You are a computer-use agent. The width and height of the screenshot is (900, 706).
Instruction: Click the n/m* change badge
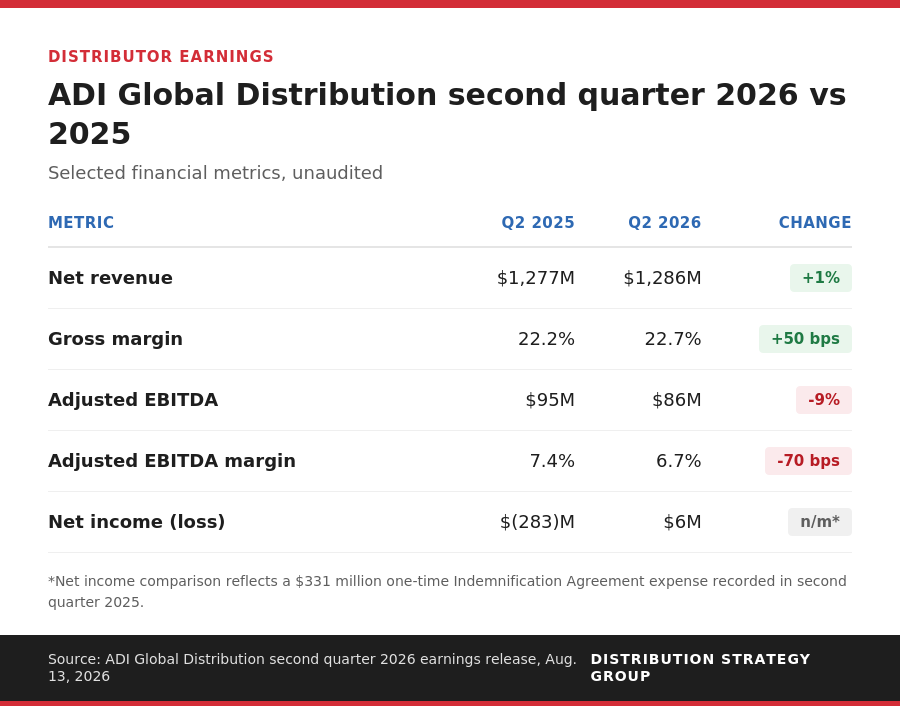pyautogui.click(x=820, y=522)
